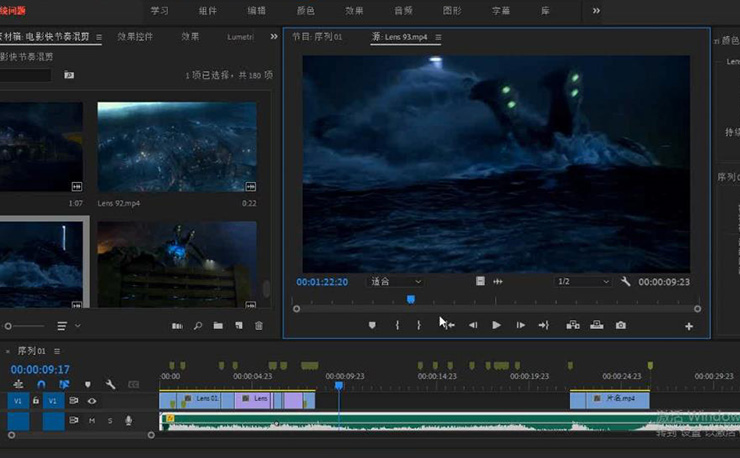Open timeline display settings wrench
Image resolution: width=740 pixels, height=458 pixels.
tap(110, 384)
